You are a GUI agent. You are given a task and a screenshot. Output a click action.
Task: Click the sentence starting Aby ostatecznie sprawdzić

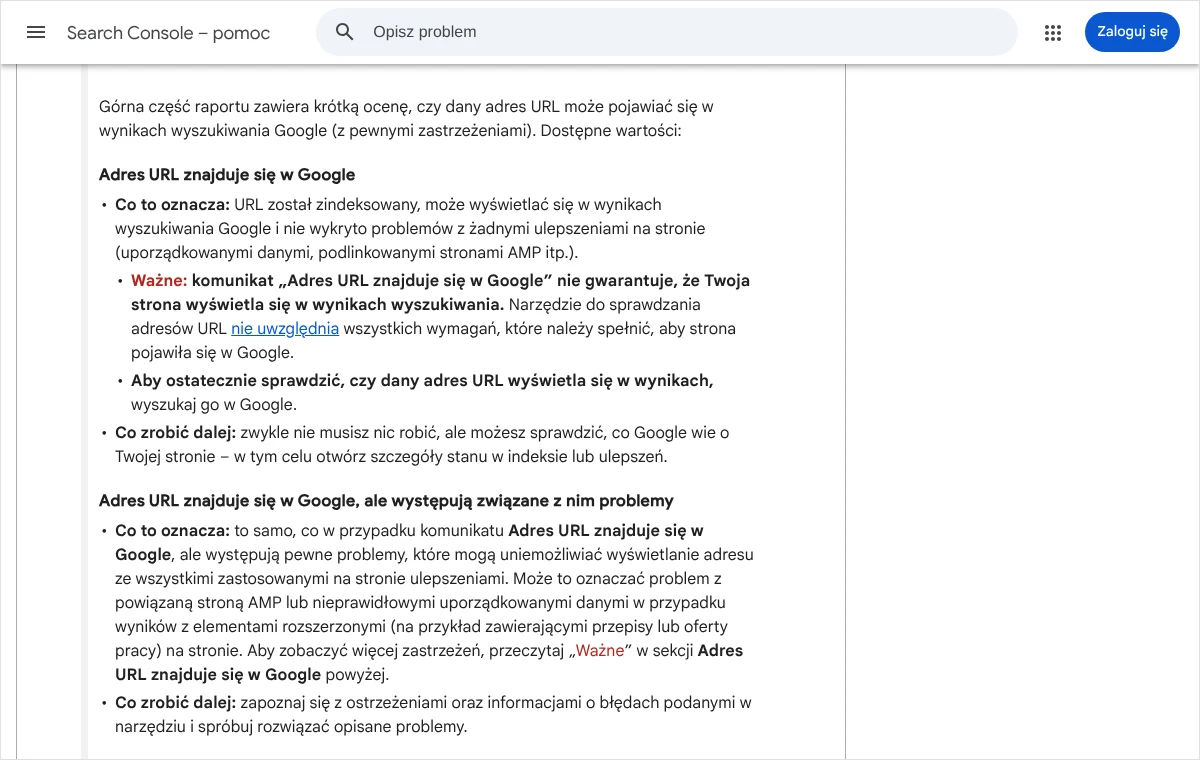click(422, 381)
